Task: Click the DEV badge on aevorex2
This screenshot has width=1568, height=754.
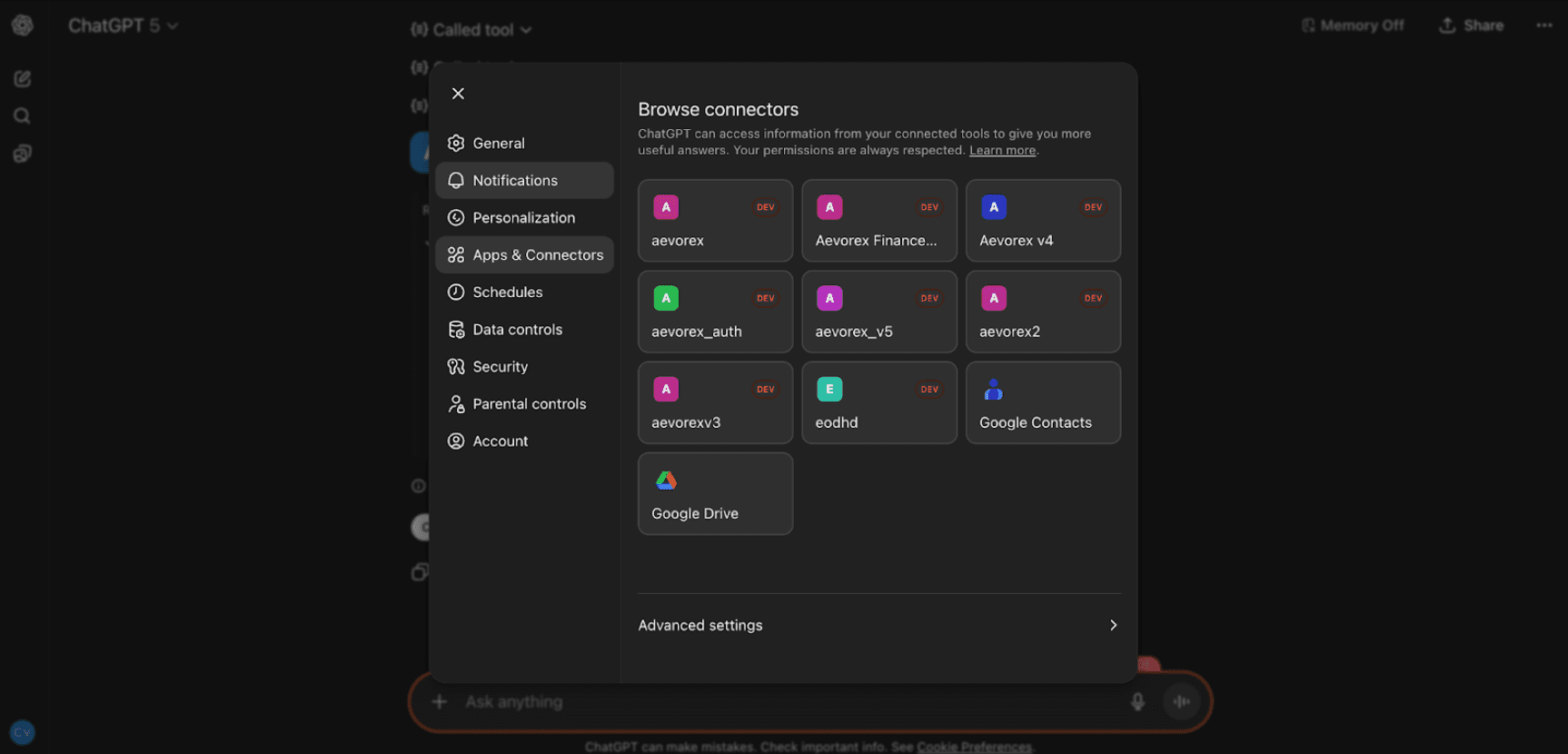Action: click(1093, 298)
